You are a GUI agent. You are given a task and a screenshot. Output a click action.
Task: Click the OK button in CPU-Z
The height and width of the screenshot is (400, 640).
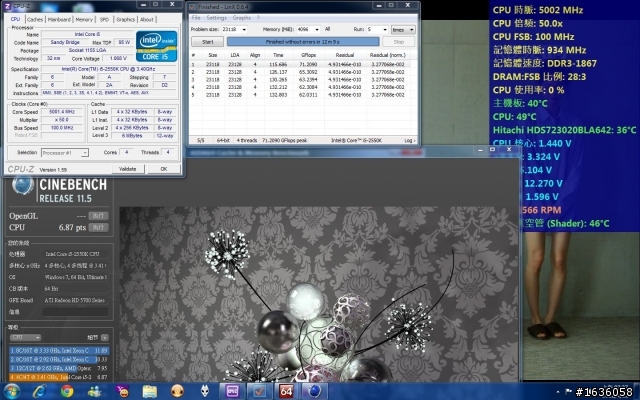pos(164,169)
